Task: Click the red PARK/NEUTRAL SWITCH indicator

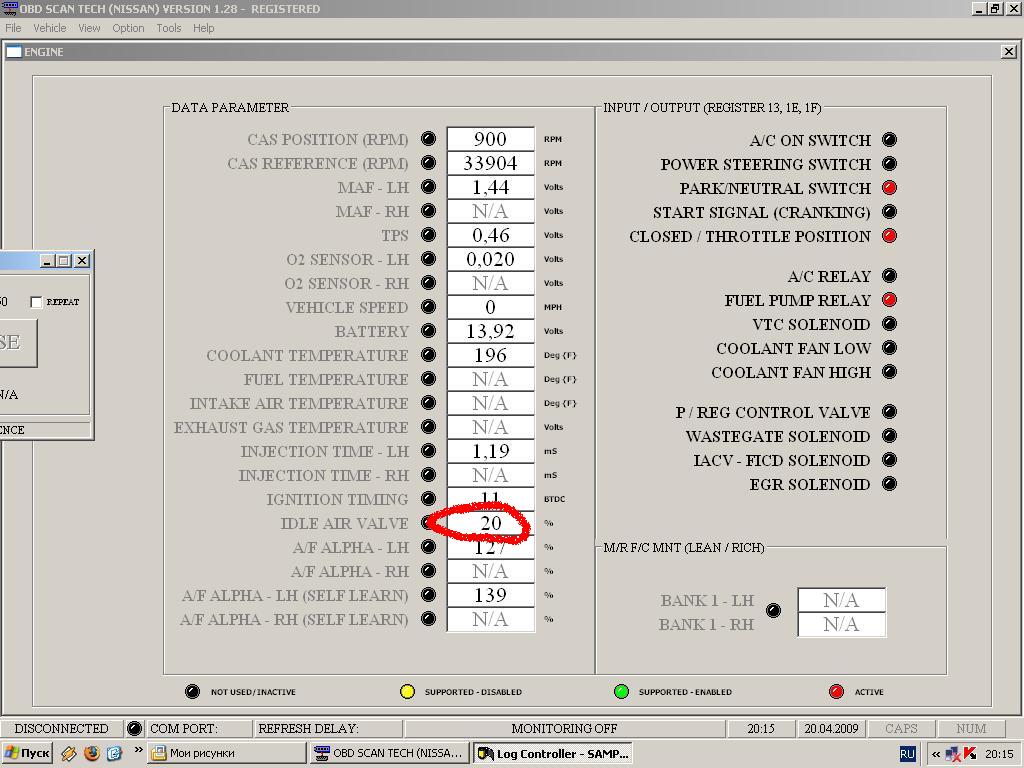Action: tap(889, 188)
